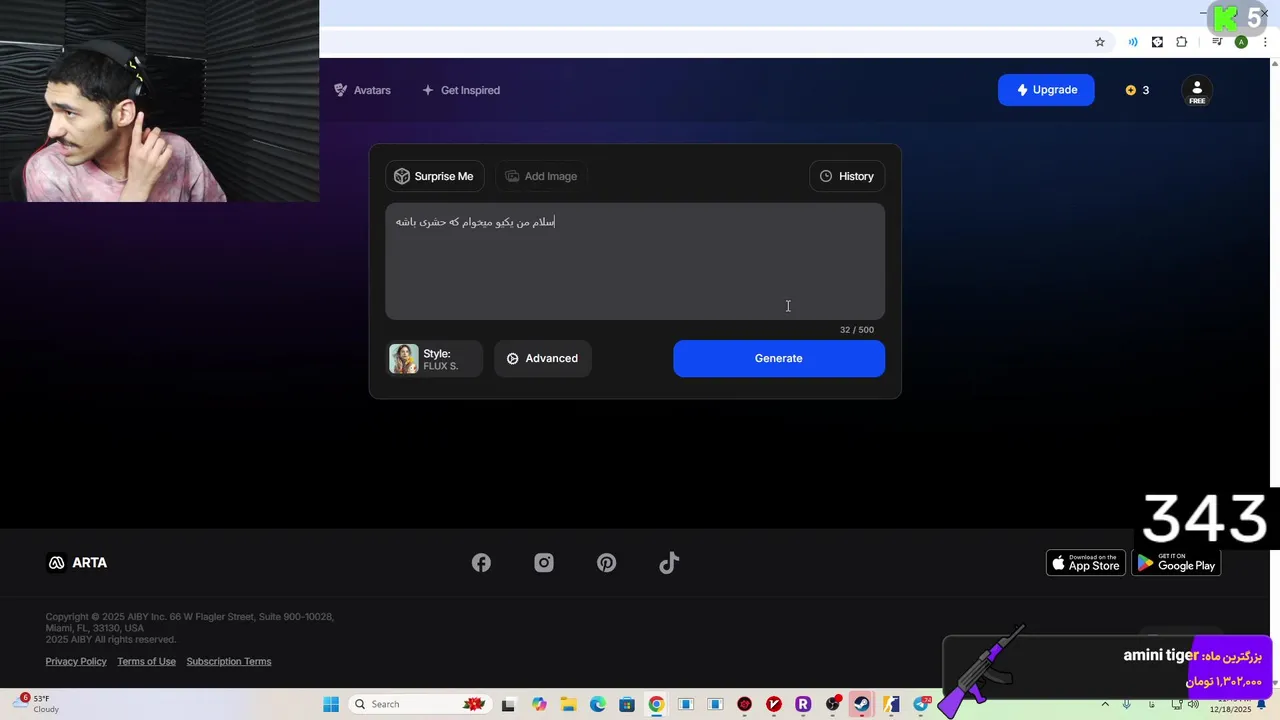Open the Privacy Policy link
Viewport: 1280px width, 720px height.
click(x=76, y=661)
